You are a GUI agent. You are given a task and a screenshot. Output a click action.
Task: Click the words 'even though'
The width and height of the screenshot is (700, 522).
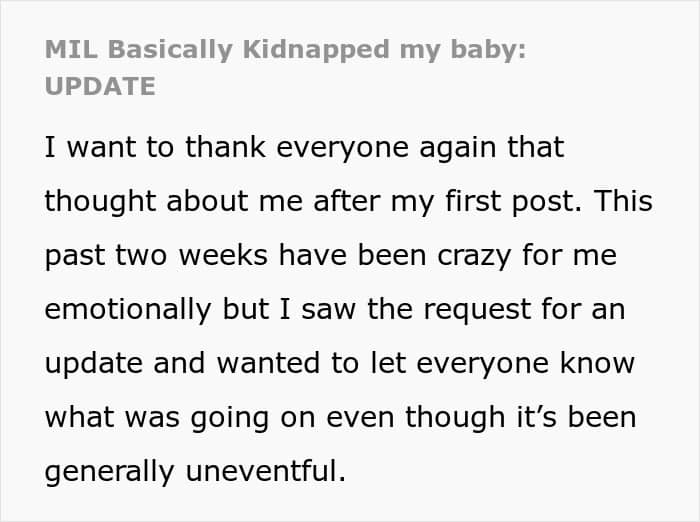[417, 418]
